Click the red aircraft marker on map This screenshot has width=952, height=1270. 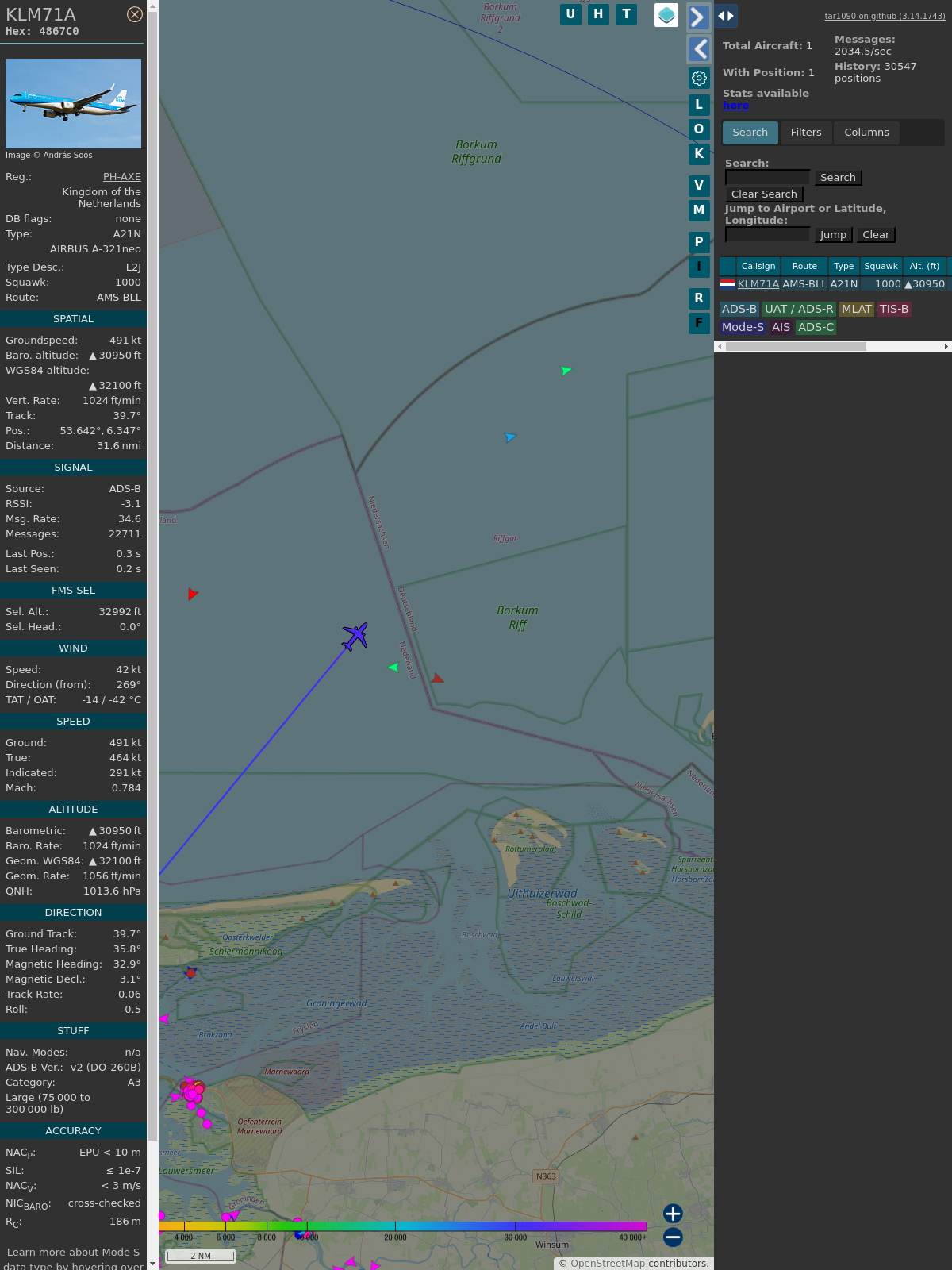point(193,594)
